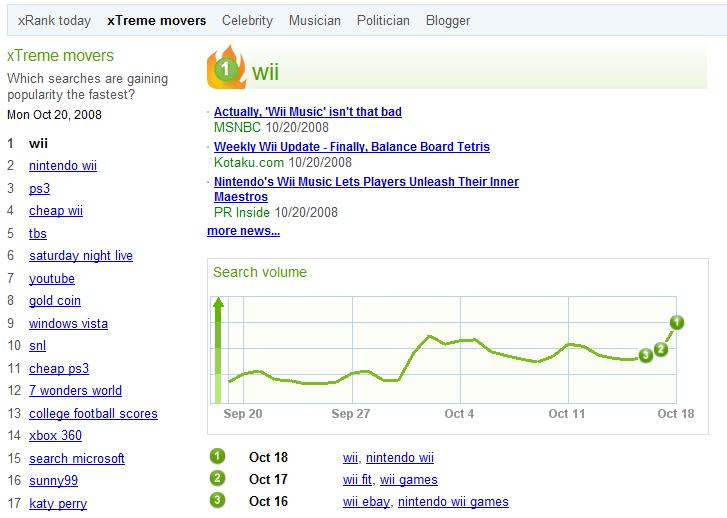Open the Blogger tab
The image size is (727, 518).
pos(448,20)
